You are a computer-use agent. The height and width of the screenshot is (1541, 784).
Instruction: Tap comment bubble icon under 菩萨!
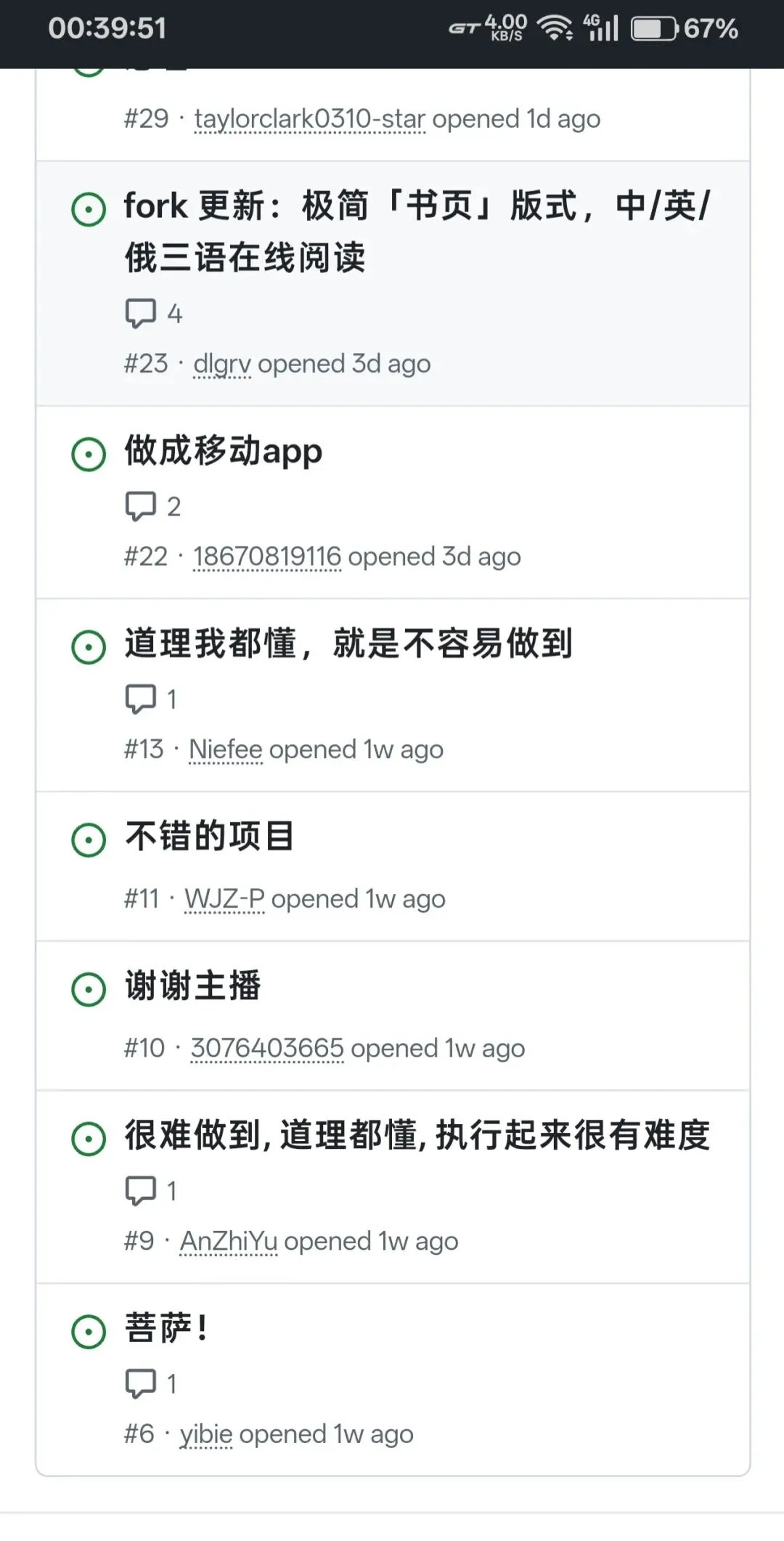pyautogui.click(x=141, y=1383)
